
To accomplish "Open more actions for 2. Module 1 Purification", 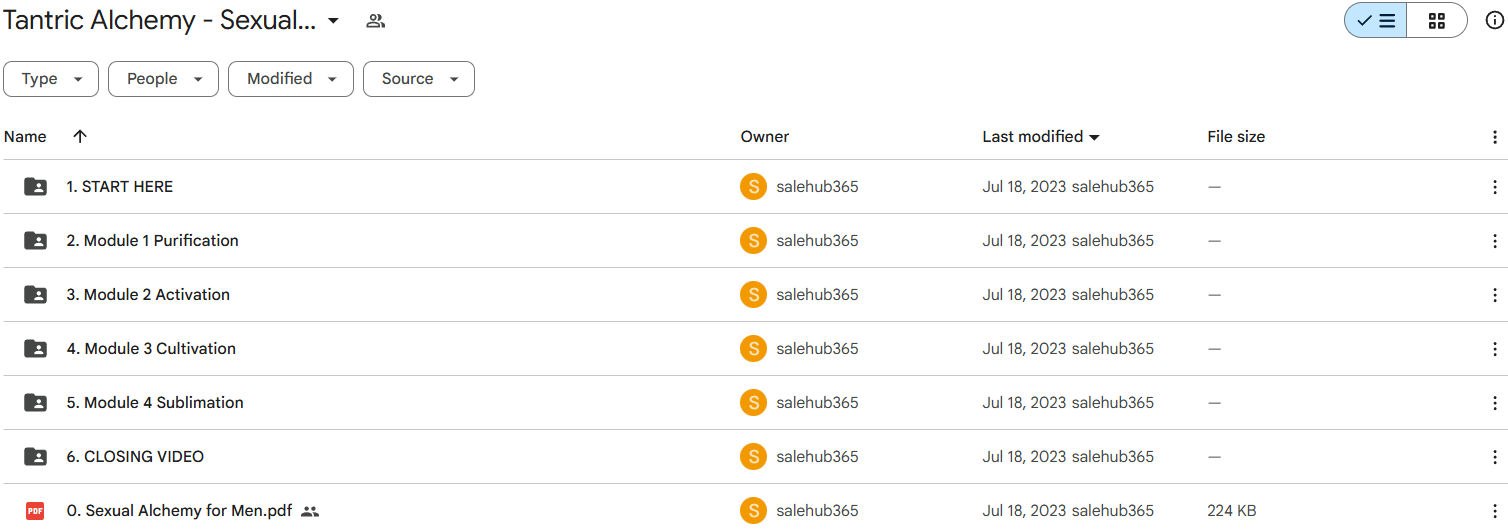I will tap(1494, 241).
